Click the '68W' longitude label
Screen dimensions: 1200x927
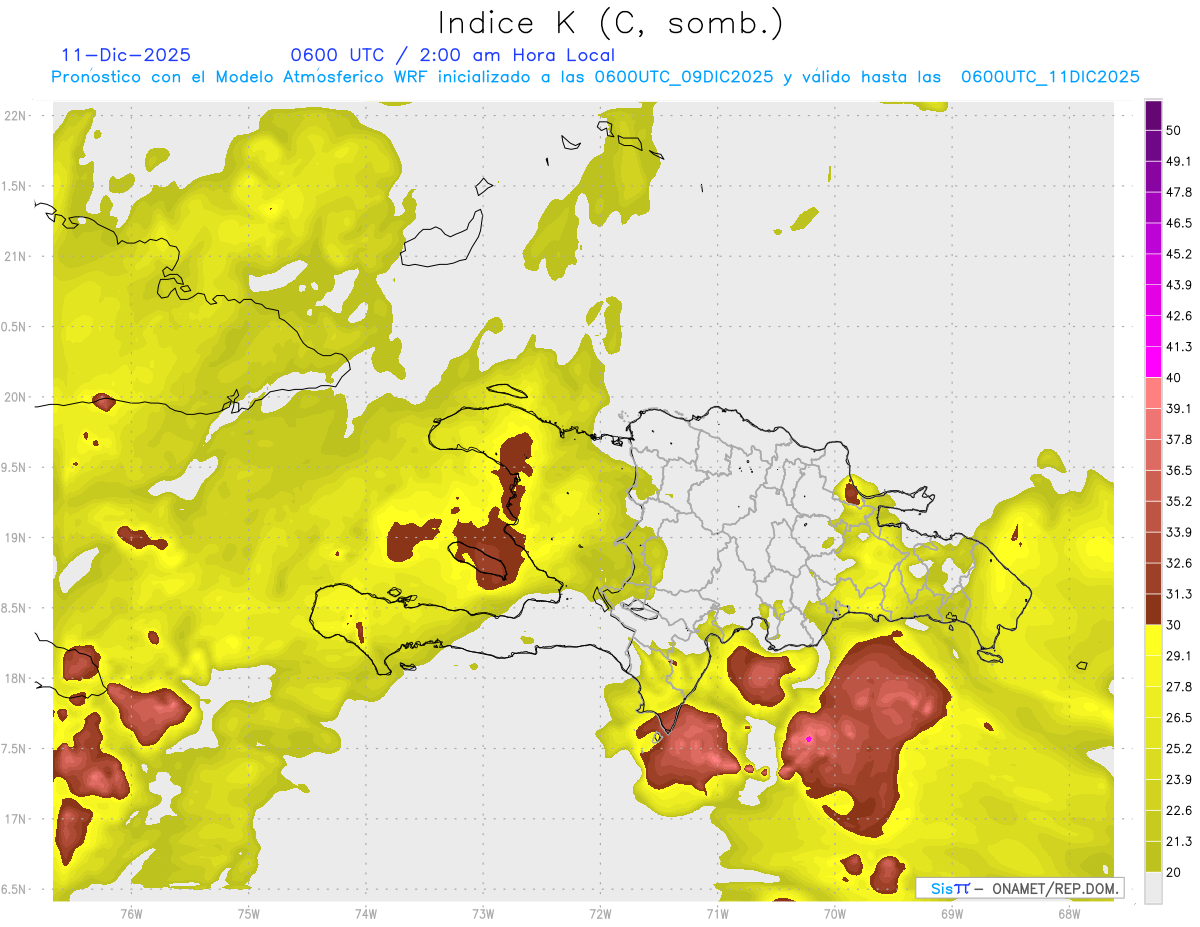click(1068, 914)
